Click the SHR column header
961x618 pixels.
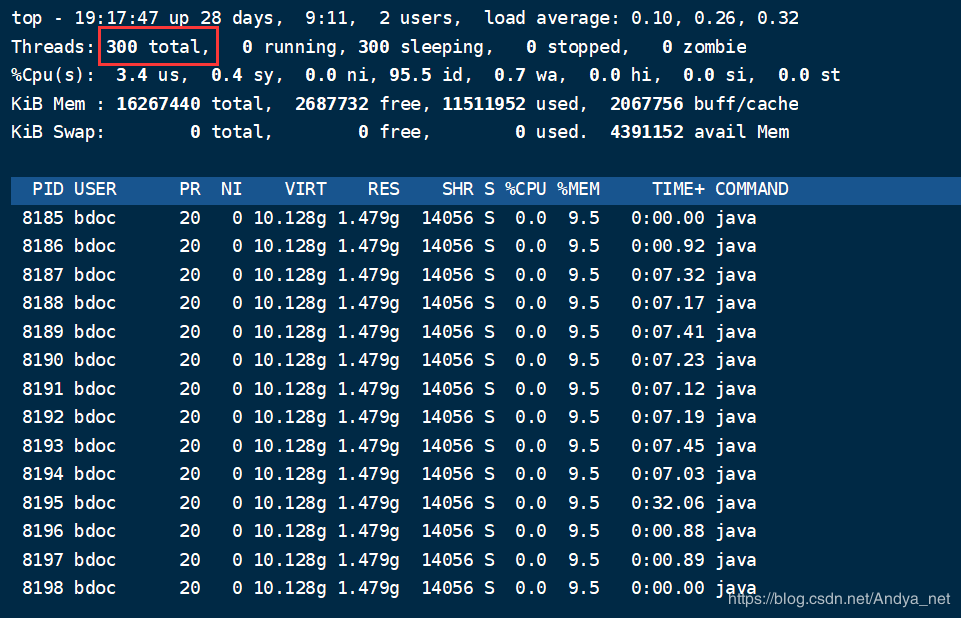tap(458, 189)
